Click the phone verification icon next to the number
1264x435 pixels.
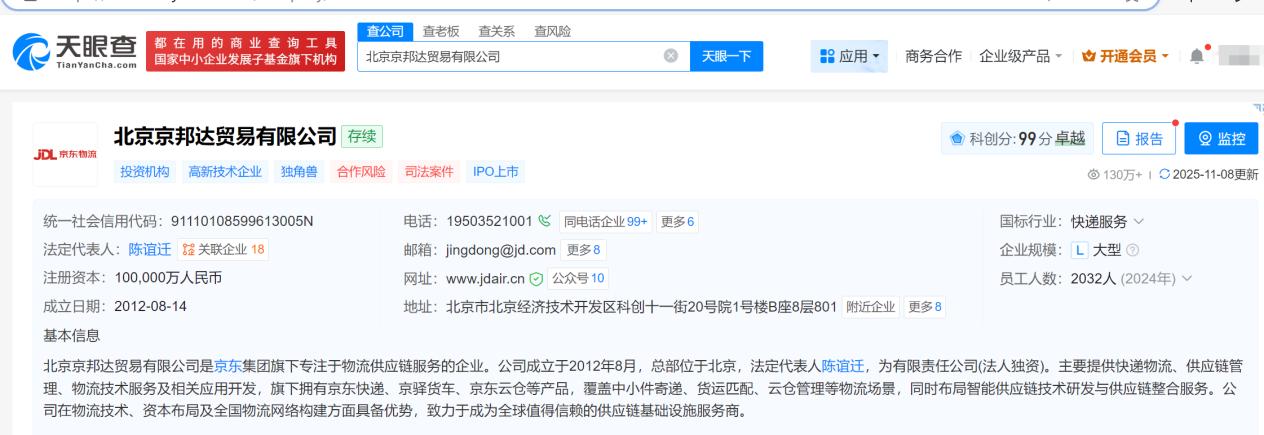point(544,221)
